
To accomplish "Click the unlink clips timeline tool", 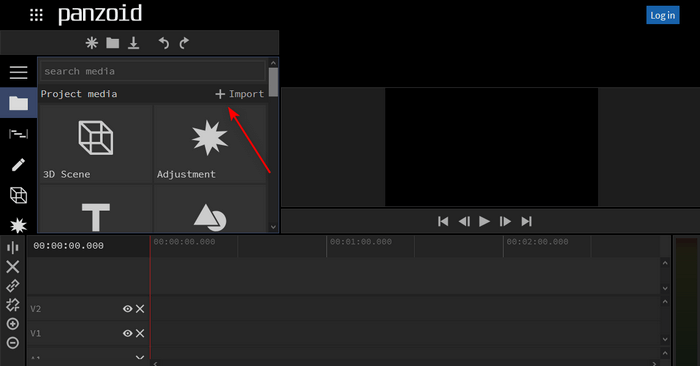I will click(13, 305).
